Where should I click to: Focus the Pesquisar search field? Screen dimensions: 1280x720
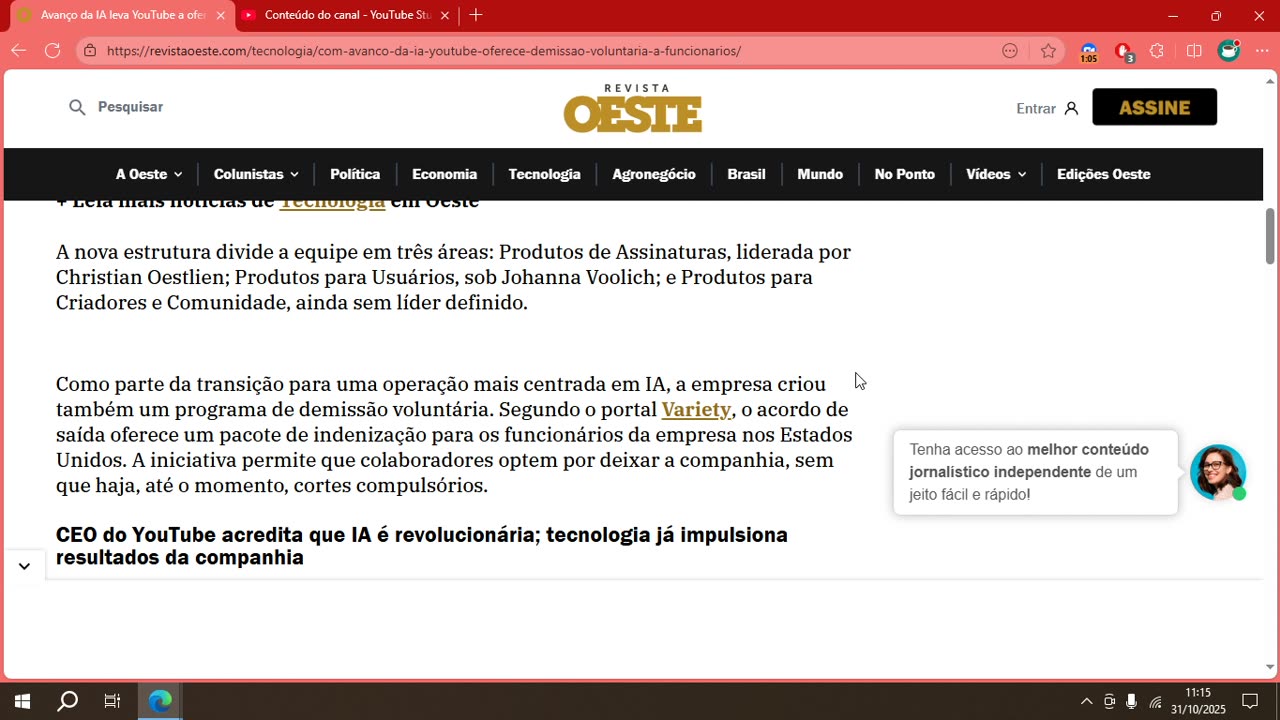pyautogui.click(x=130, y=107)
